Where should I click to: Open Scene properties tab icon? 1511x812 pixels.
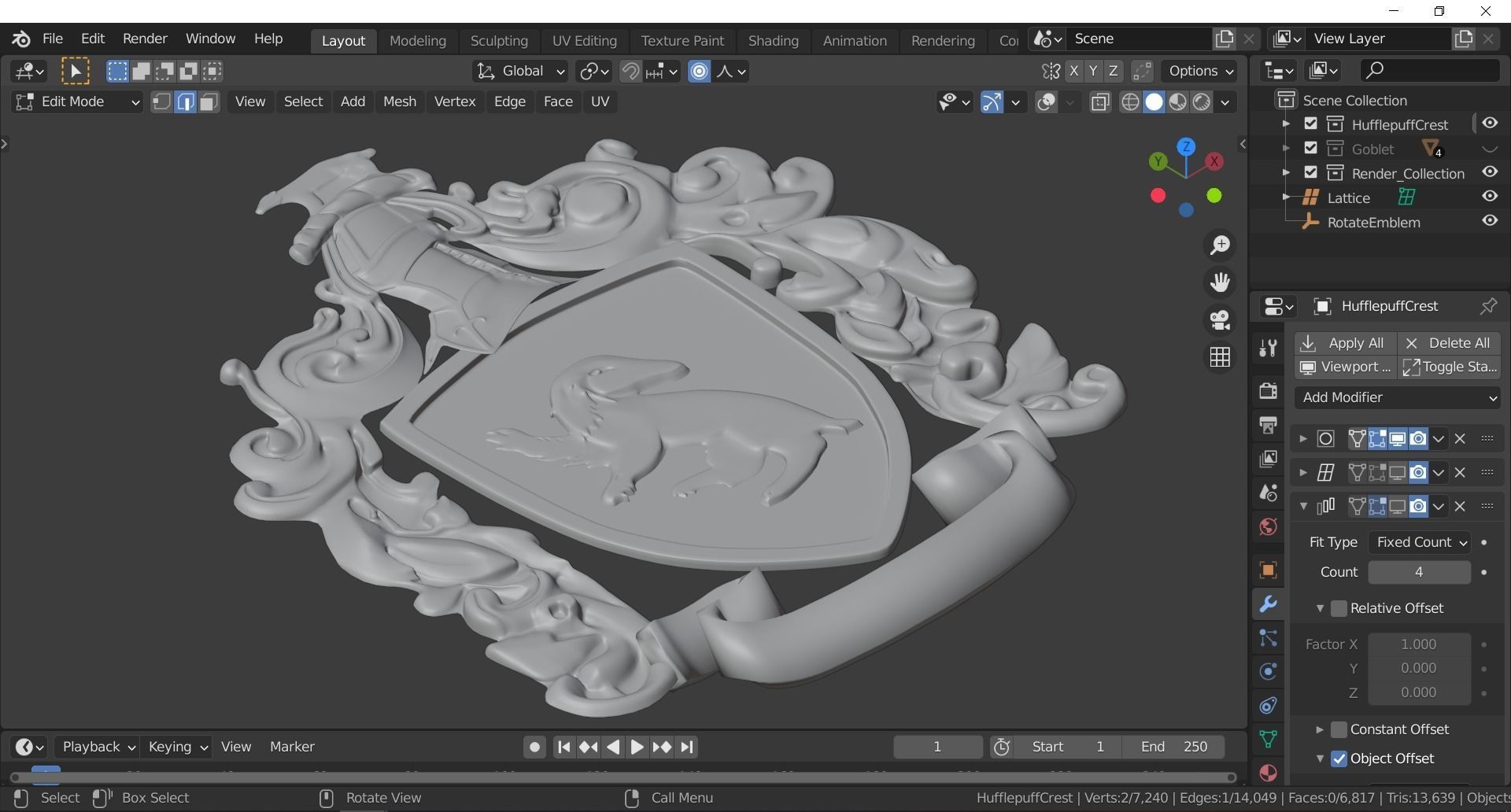(1268, 493)
